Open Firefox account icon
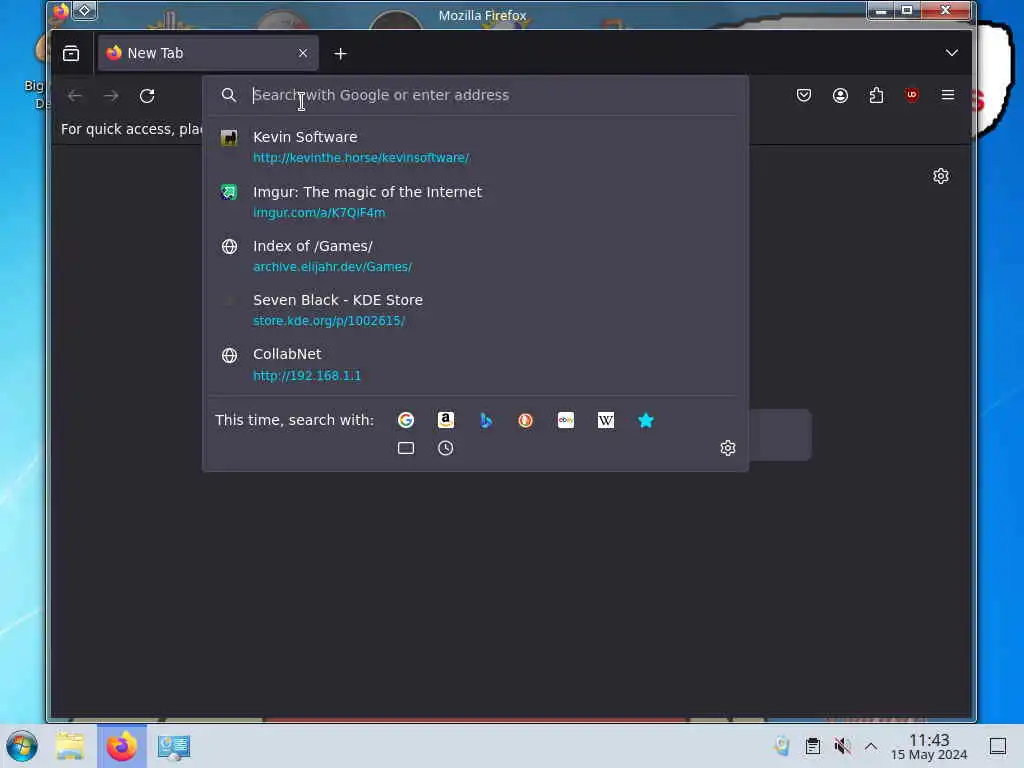 (840, 95)
